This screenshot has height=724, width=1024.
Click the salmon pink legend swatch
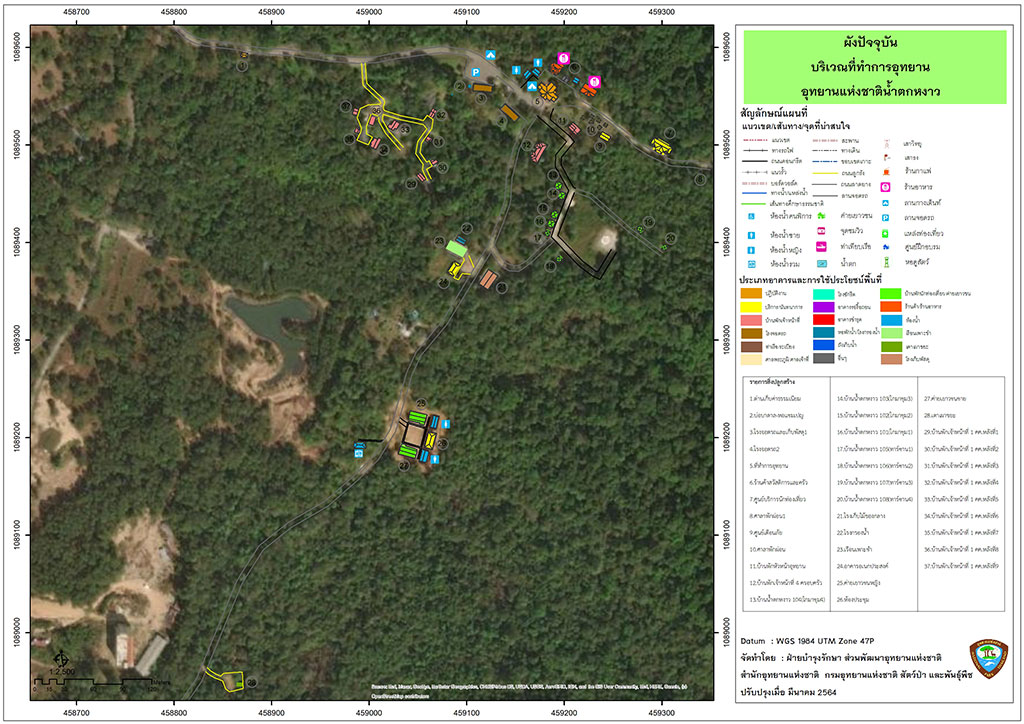pyautogui.click(x=751, y=320)
